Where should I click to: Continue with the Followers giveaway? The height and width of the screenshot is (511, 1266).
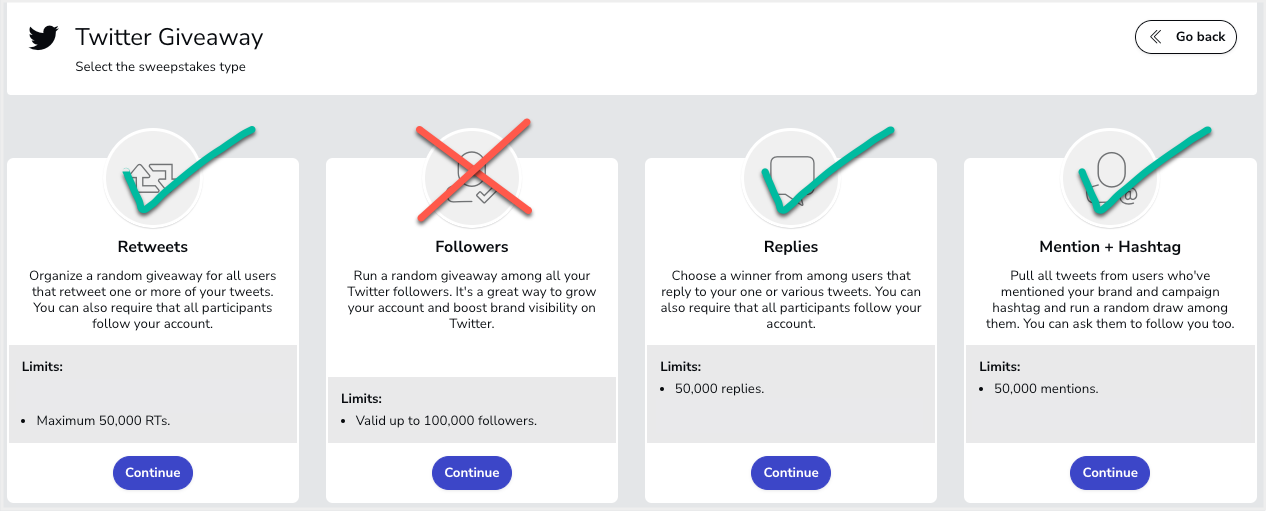[x=472, y=473]
